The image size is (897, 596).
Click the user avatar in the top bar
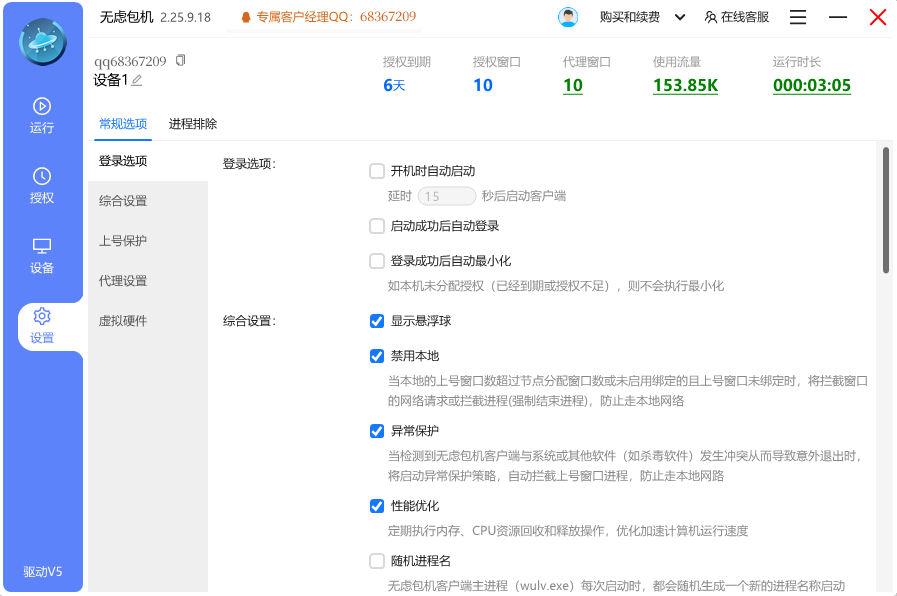[566, 16]
